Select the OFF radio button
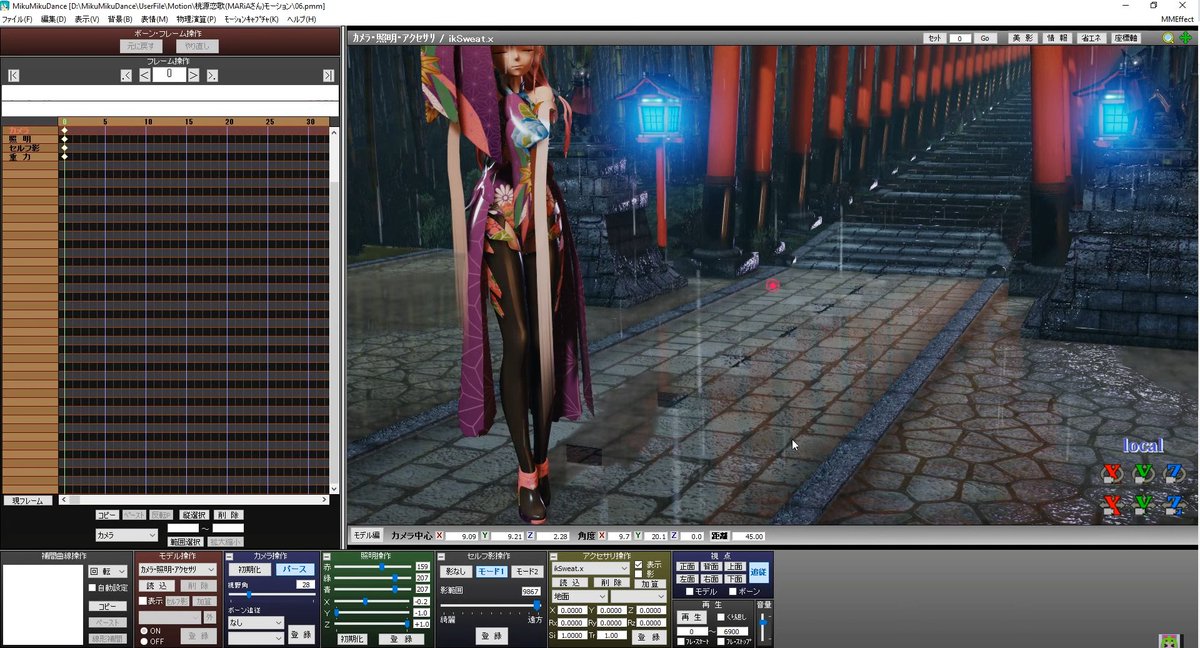1200x648 pixels. pyautogui.click(x=143, y=641)
